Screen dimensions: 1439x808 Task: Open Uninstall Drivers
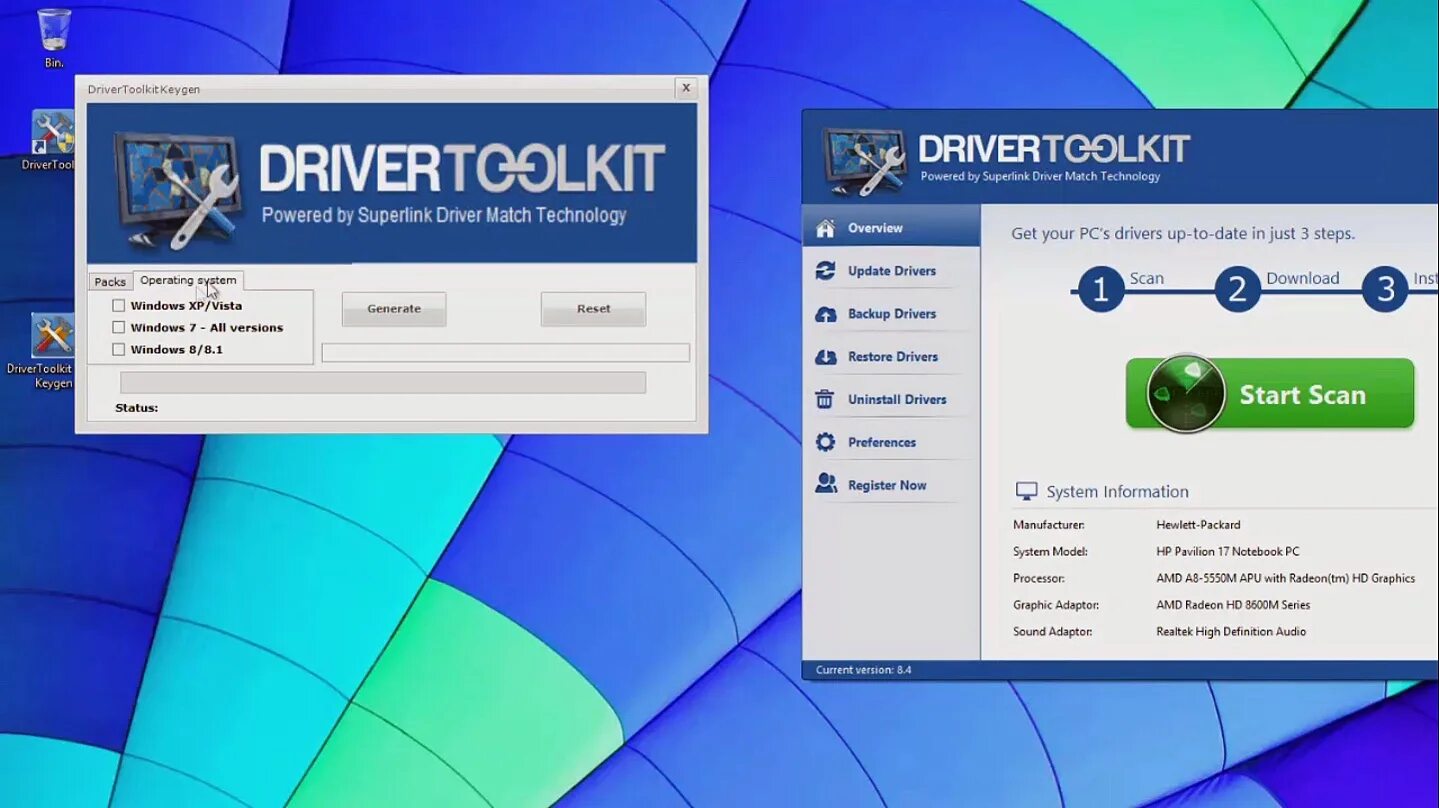(890, 400)
